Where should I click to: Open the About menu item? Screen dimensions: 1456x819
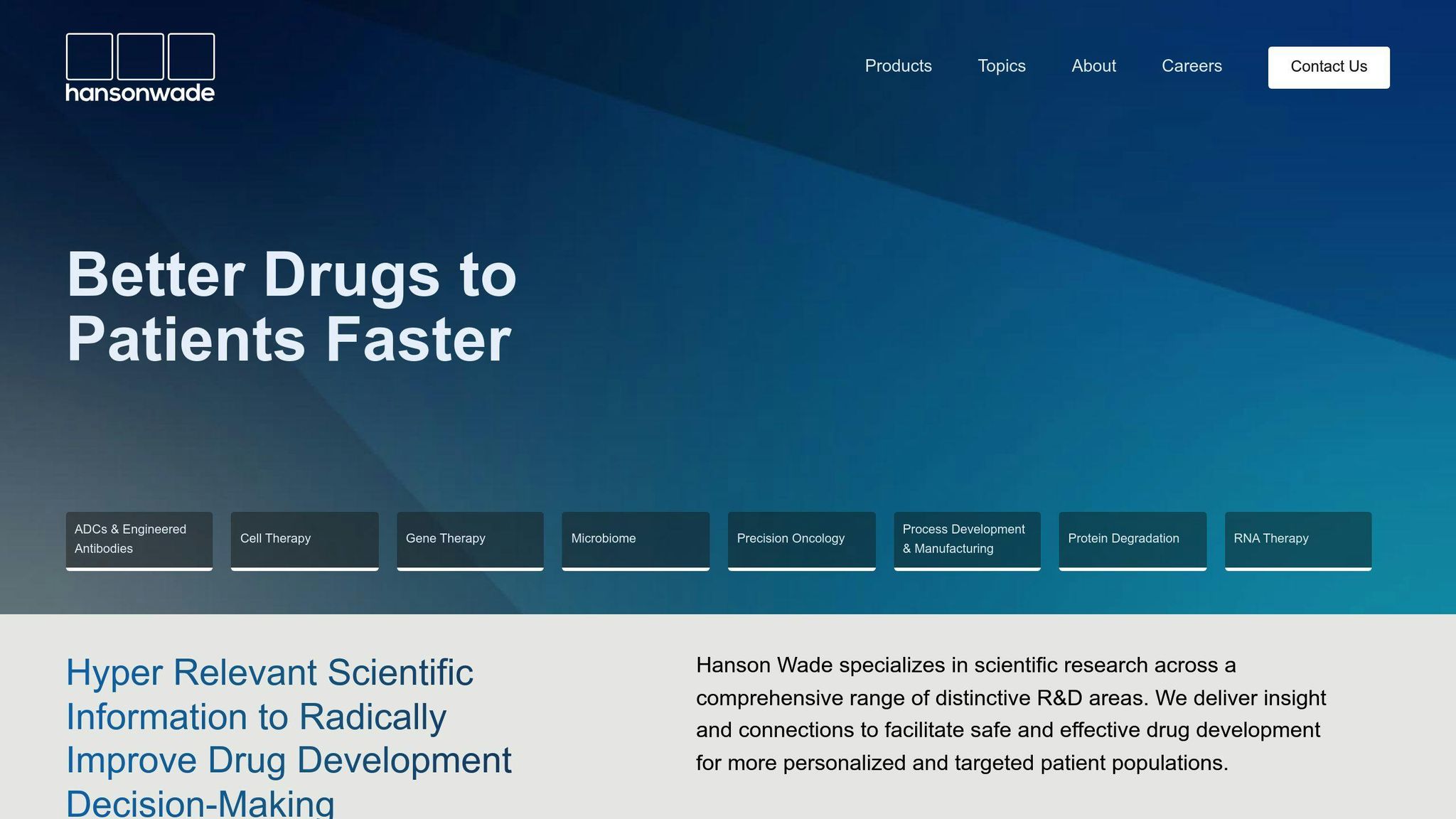[x=1093, y=66]
